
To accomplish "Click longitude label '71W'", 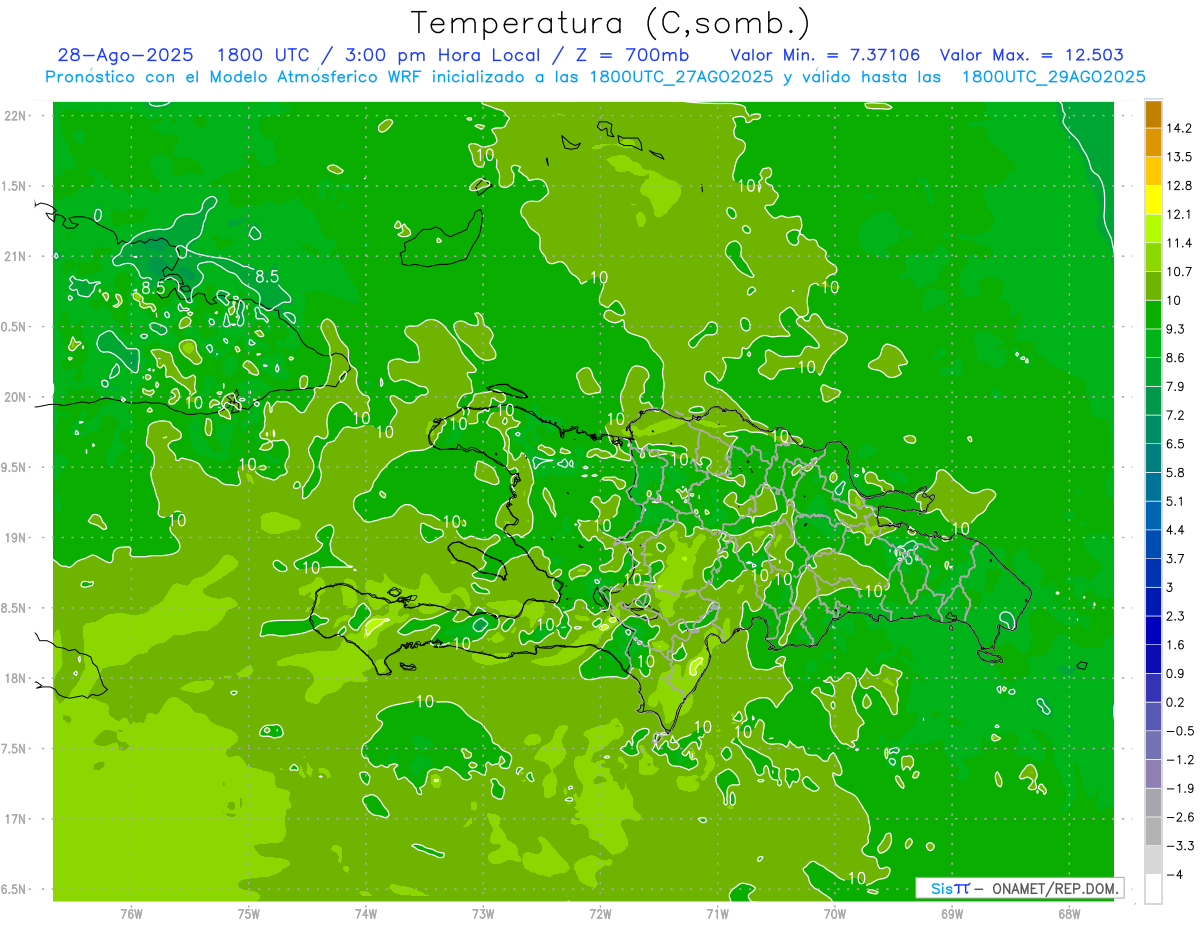I will (x=717, y=913).
